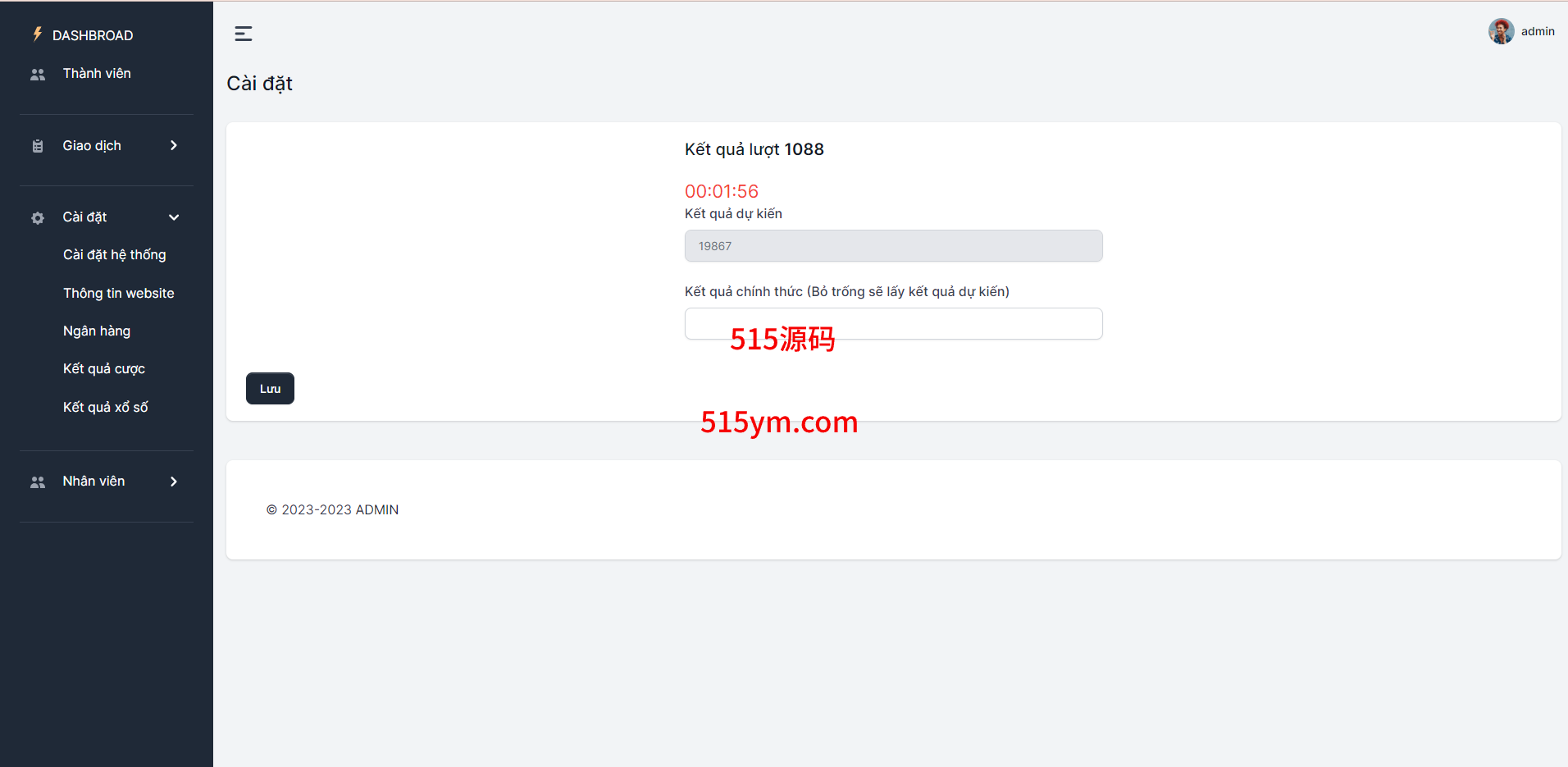Image resolution: width=1568 pixels, height=767 pixels.
Task: Click the Nhân viên people icon
Action: [x=38, y=482]
